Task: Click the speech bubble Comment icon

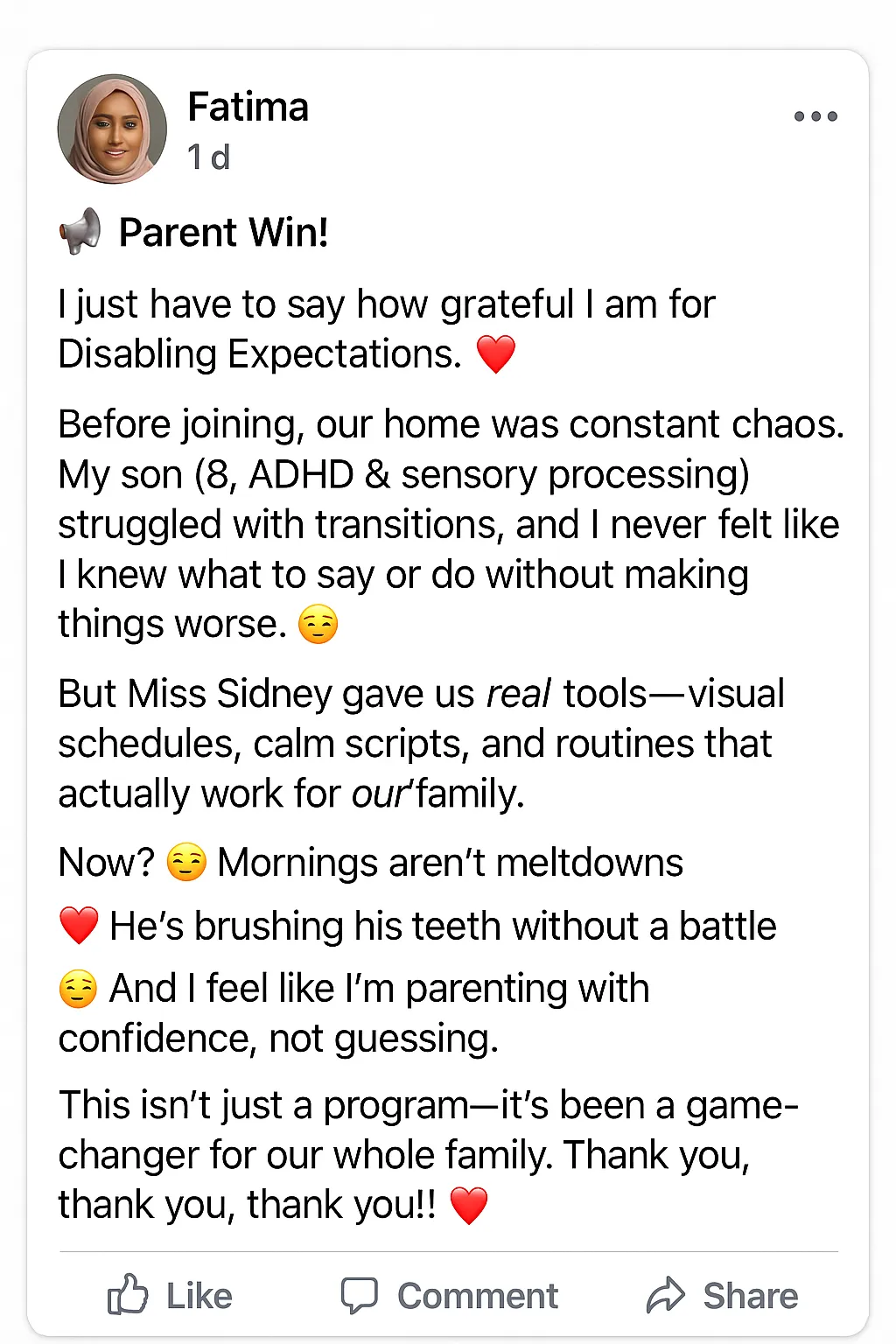Action: 359,1295
